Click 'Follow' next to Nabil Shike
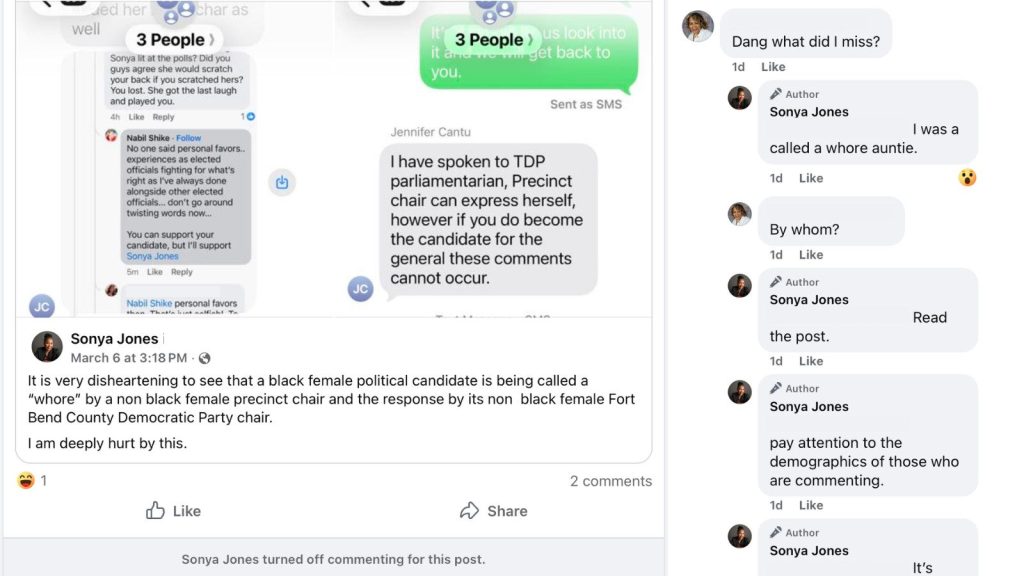Viewport: 1024px width, 576px height. pos(189,138)
